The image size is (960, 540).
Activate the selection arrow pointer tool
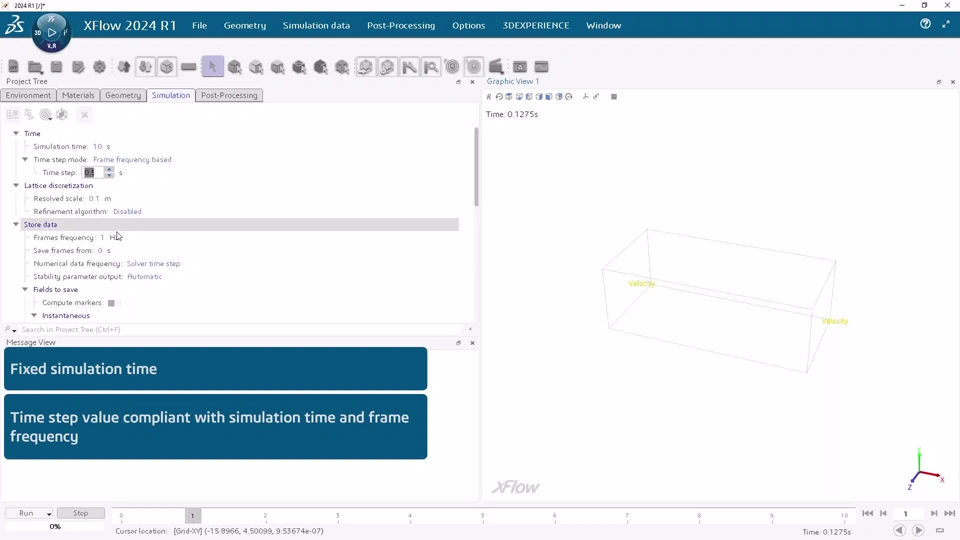(x=212, y=67)
